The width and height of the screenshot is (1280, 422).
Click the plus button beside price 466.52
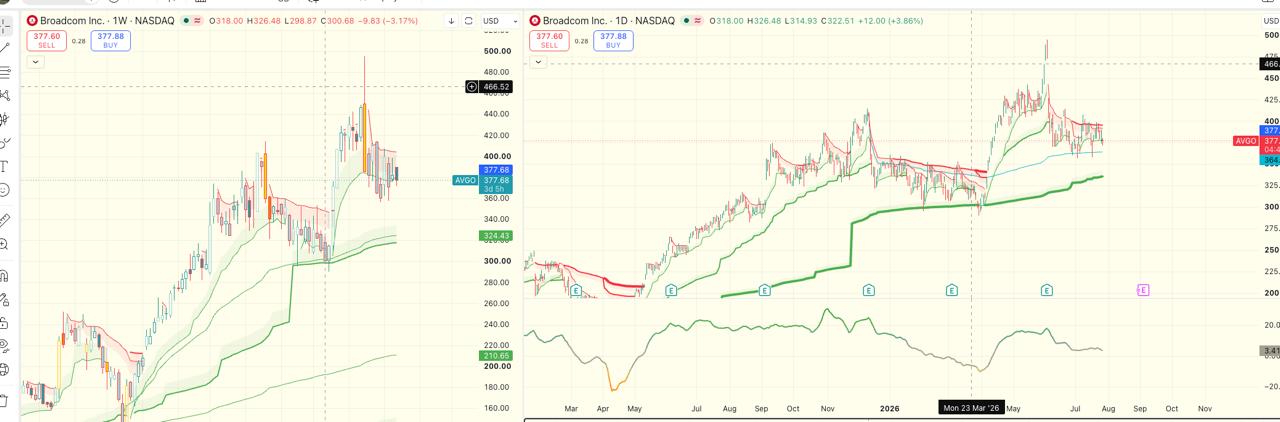coord(472,87)
